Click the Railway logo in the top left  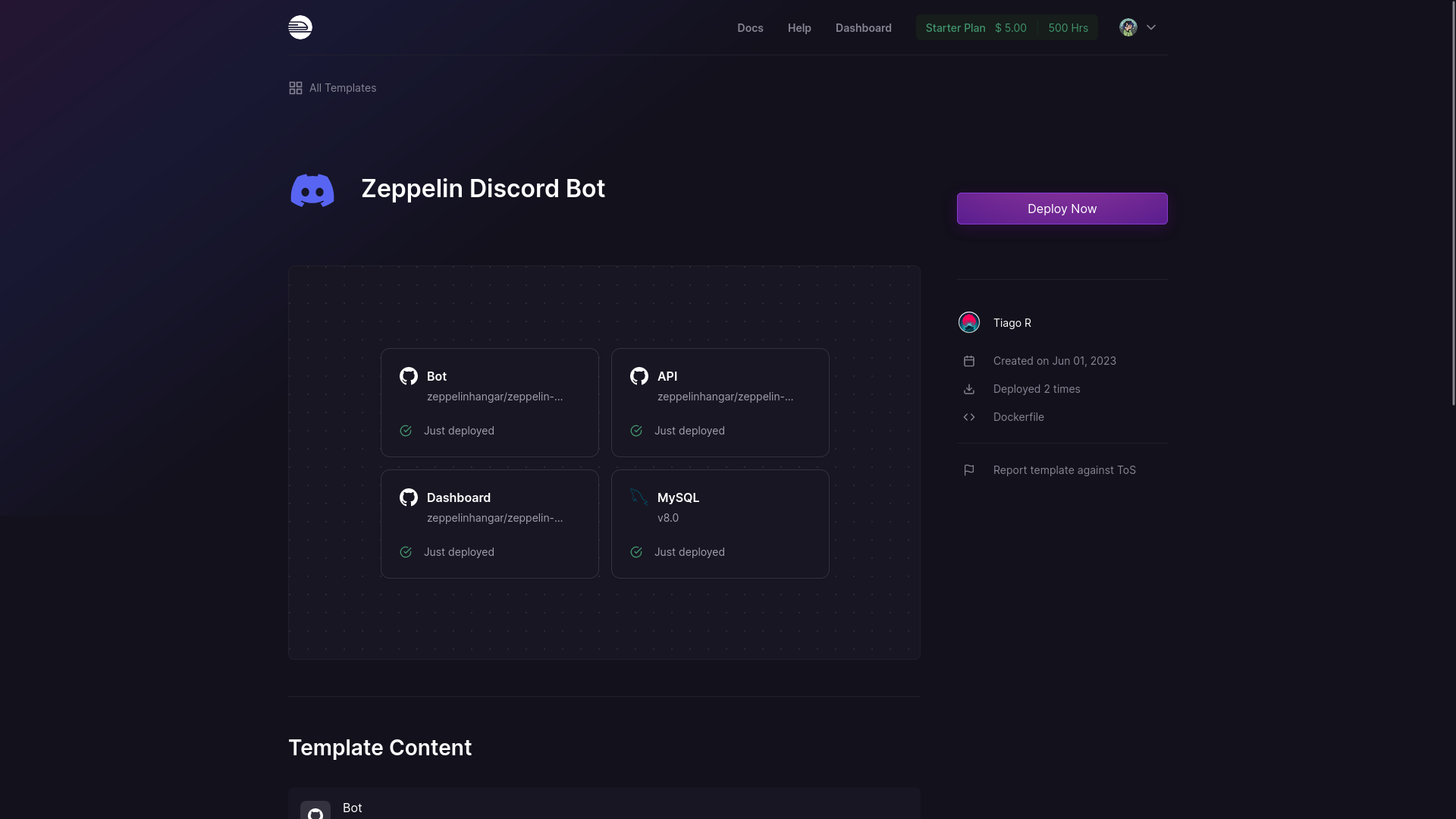coord(300,27)
